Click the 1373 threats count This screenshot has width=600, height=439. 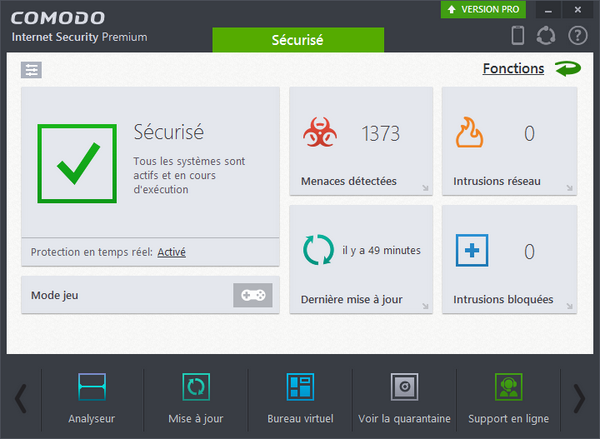pyautogui.click(x=381, y=134)
